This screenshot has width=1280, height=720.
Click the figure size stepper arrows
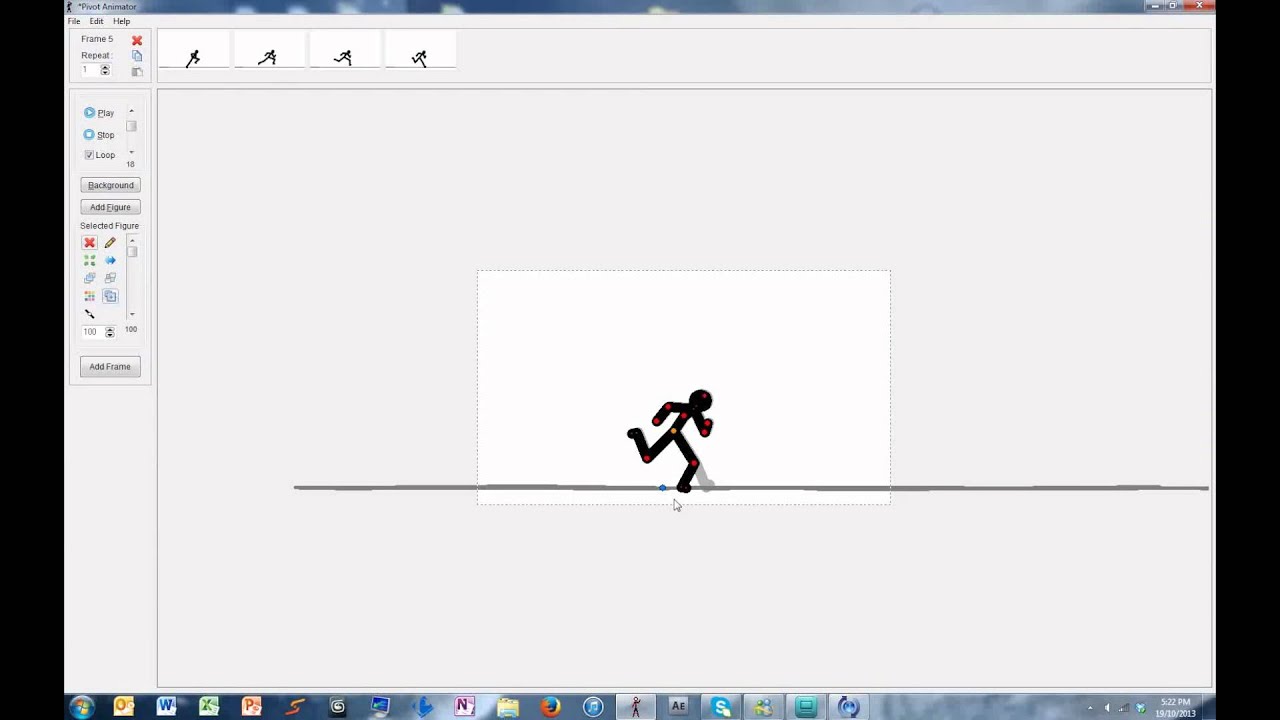click(x=110, y=332)
